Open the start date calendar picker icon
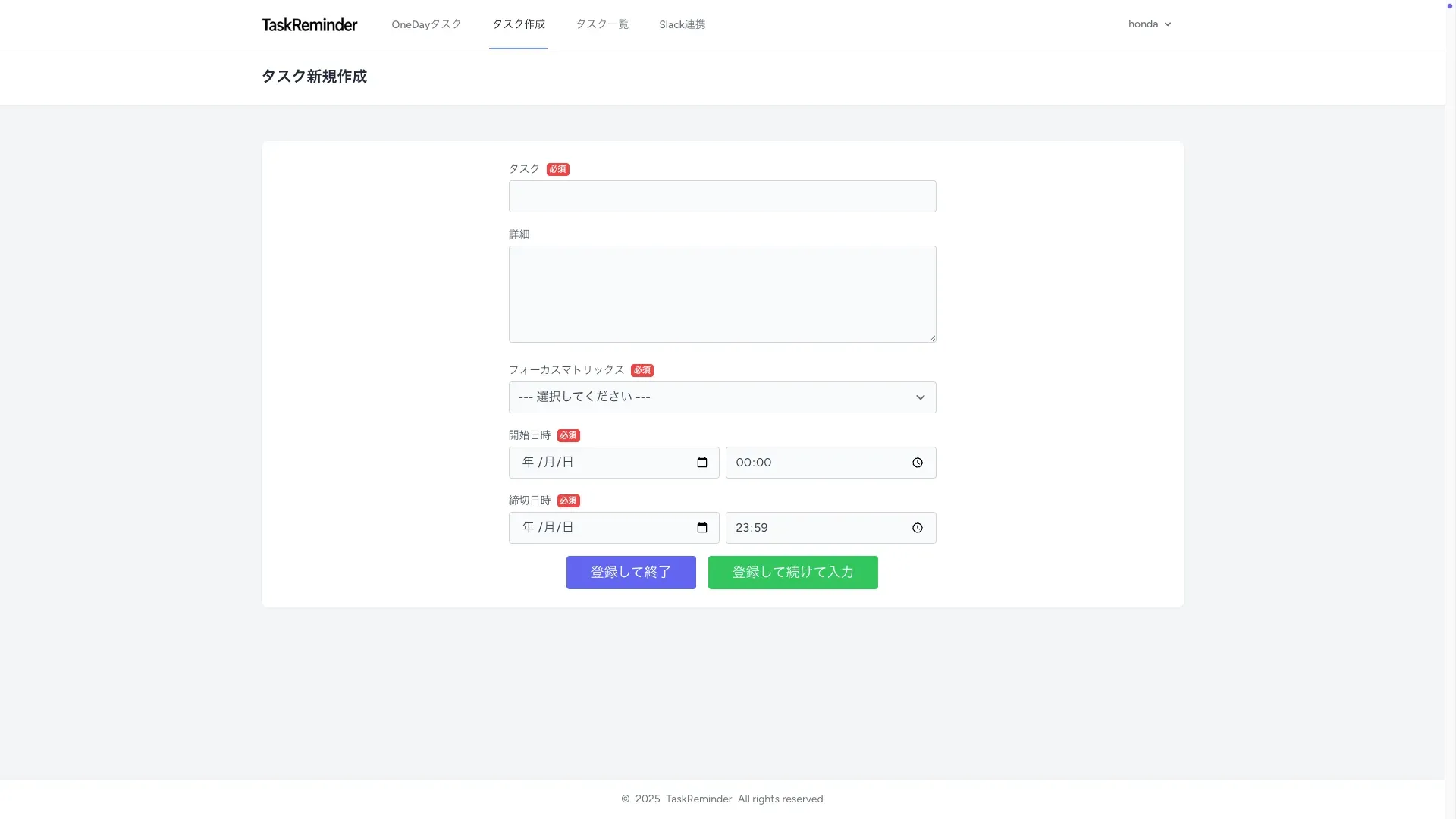The height and width of the screenshot is (819, 1456). point(702,463)
